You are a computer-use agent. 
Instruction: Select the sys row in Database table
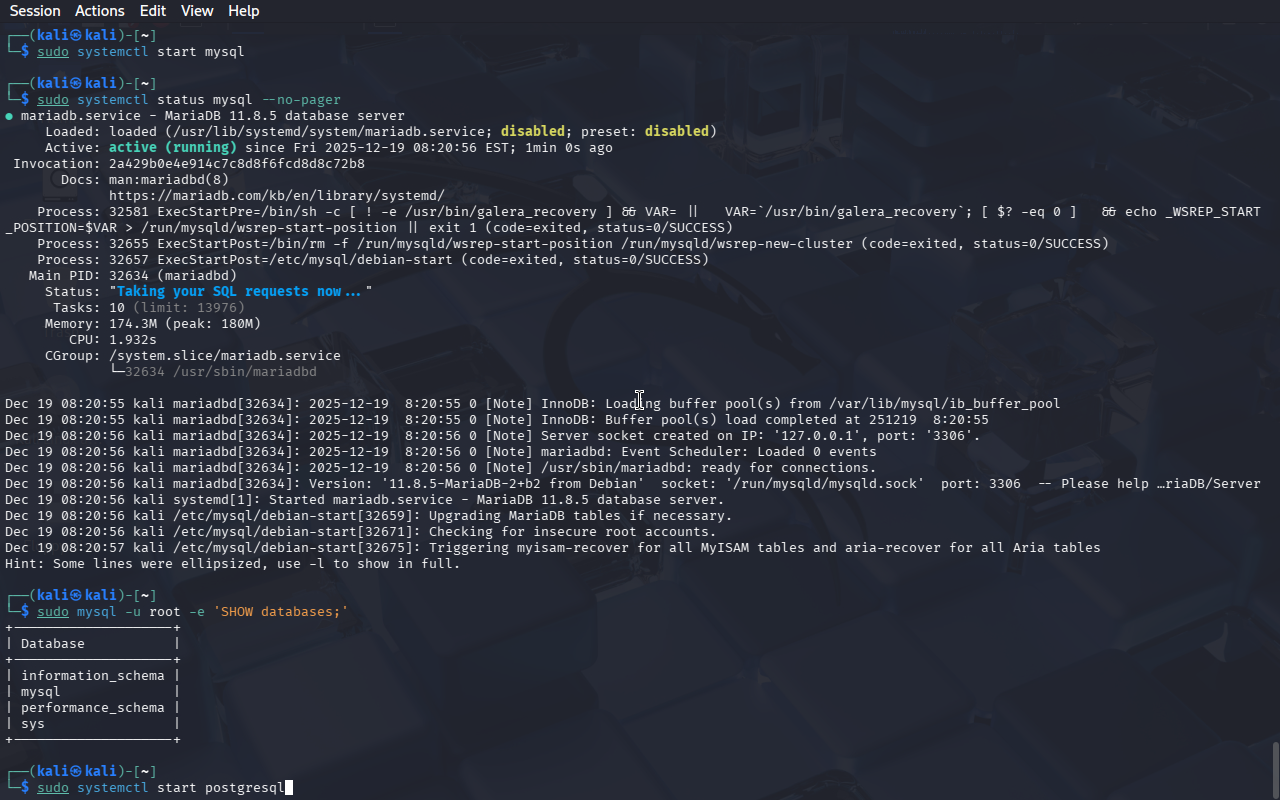[x=33, y=724]
